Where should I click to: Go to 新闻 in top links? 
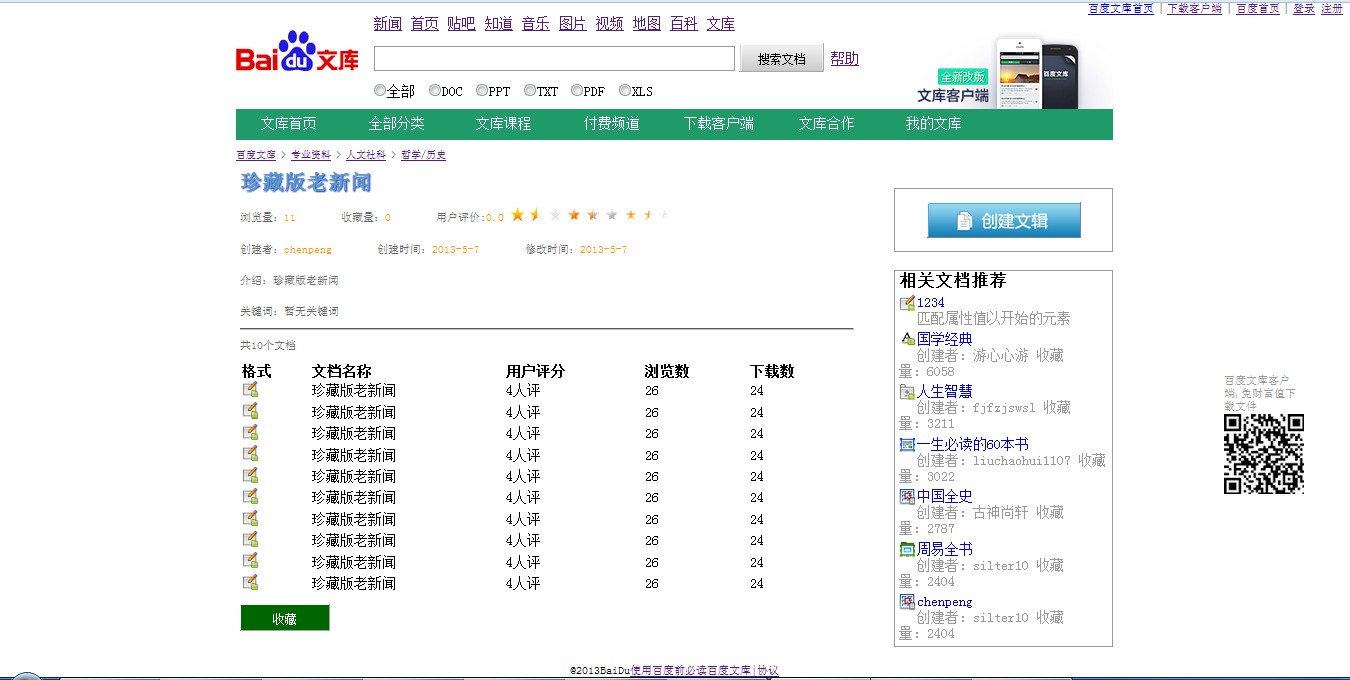click(x=388, y=23)
